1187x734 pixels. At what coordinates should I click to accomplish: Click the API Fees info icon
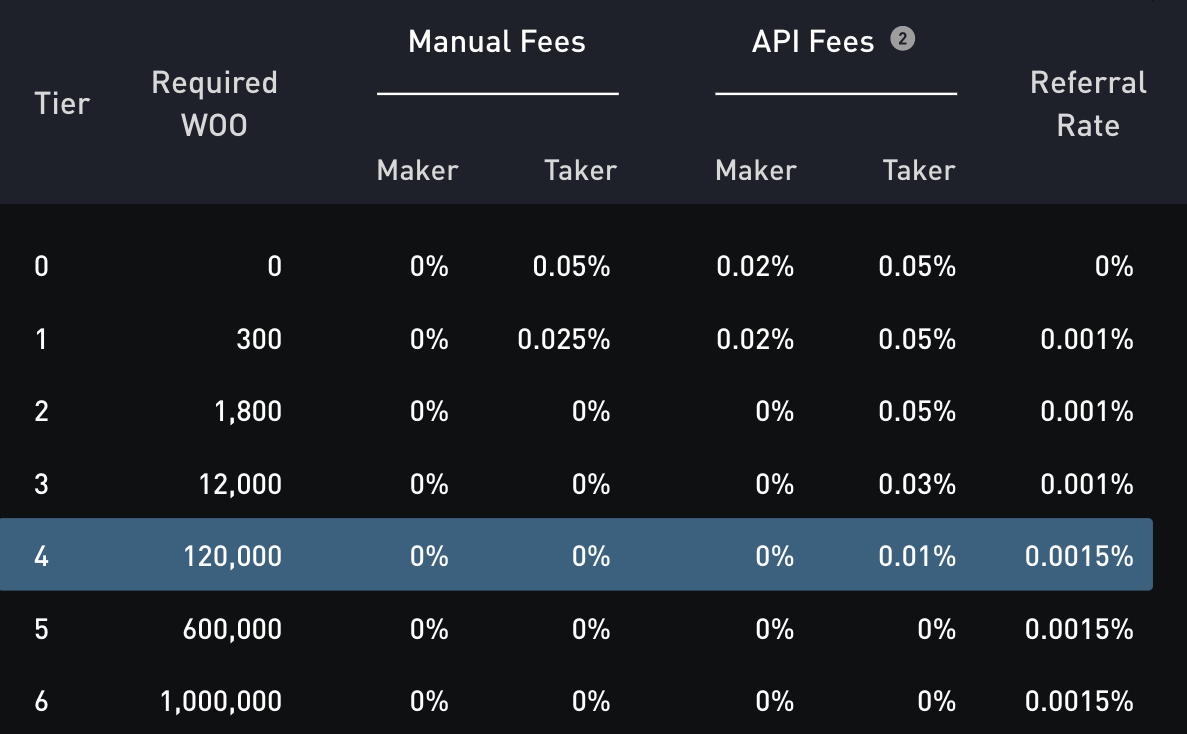(x=902, y=40)
